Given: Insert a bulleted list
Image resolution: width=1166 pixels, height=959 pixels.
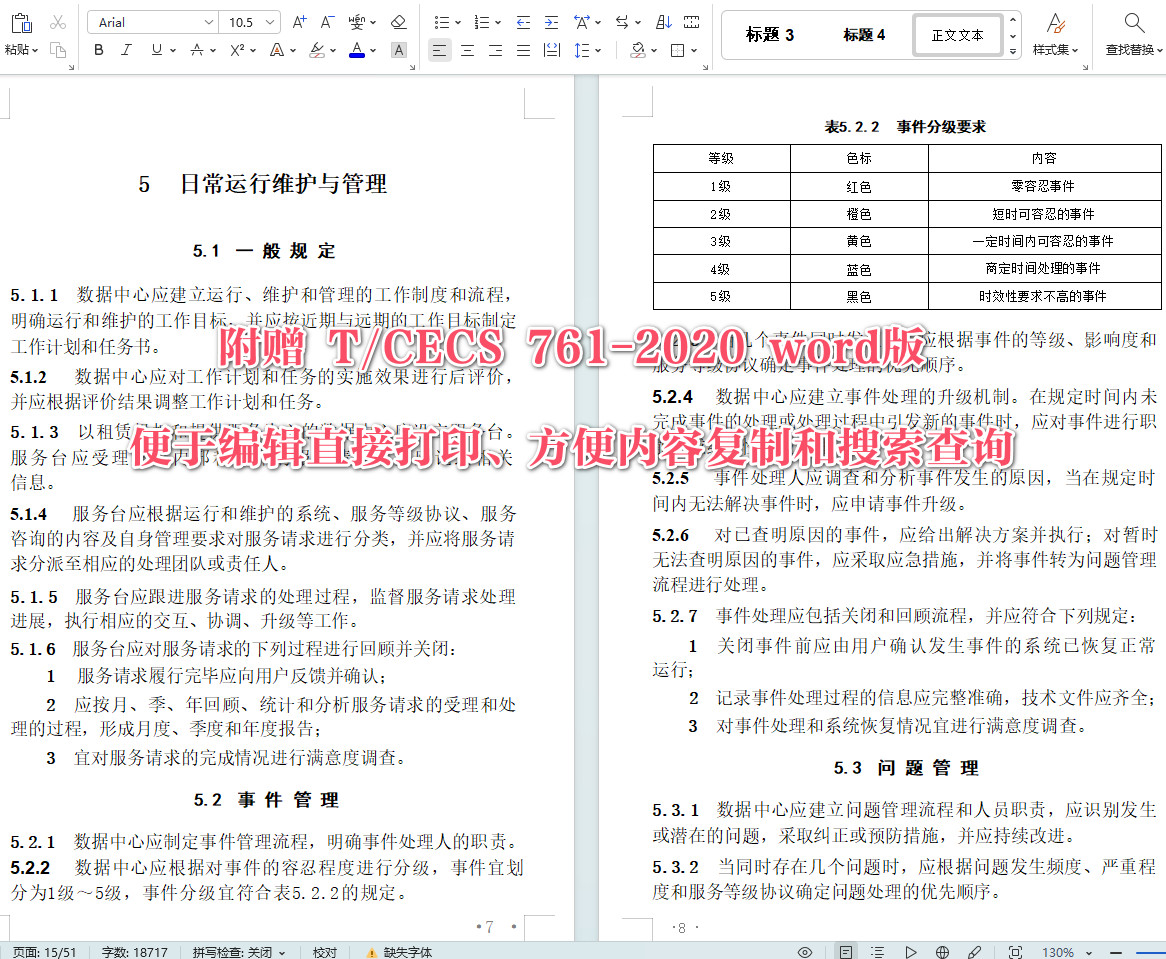Looking at the screenshot, I should (443, 22).
